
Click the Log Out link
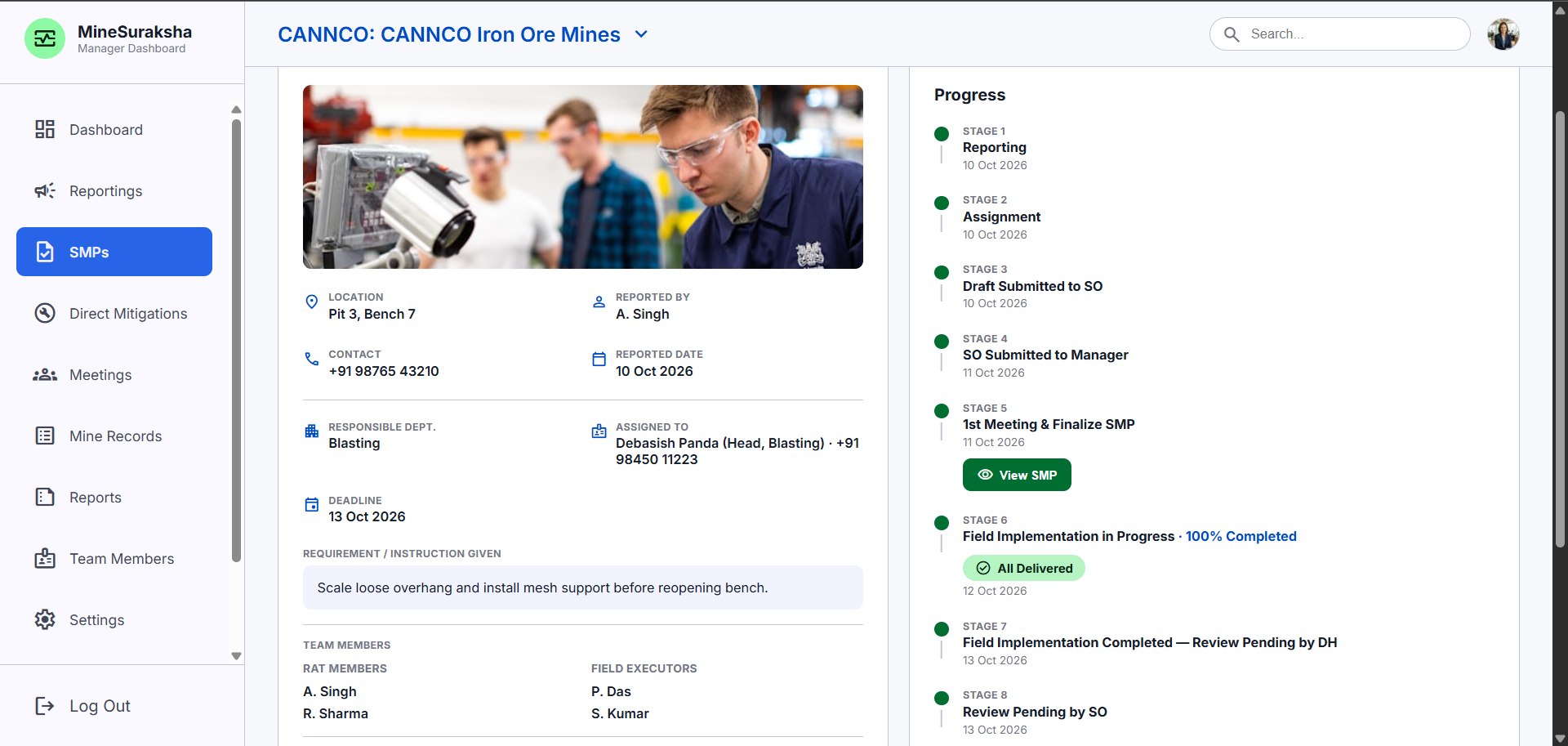[x=82, y=706]
